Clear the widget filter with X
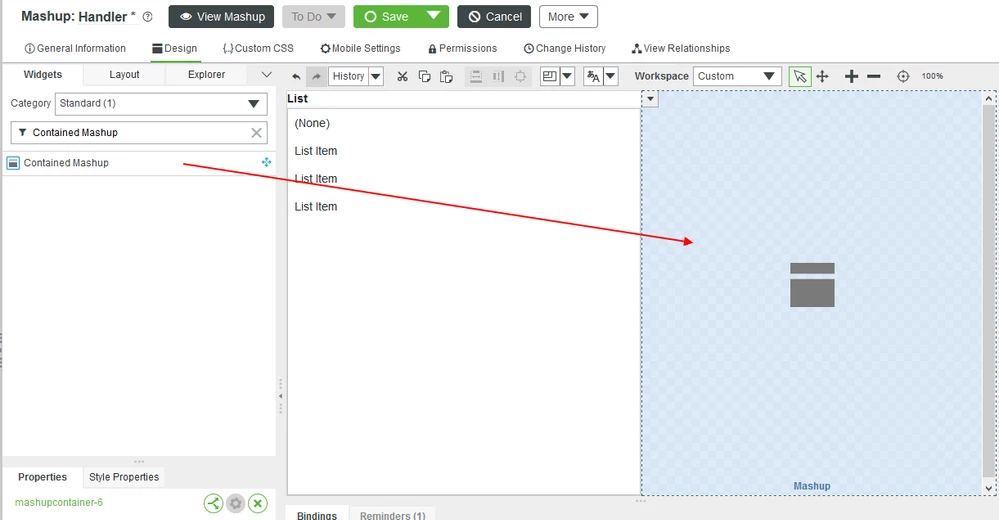Viewport: 999px width, 520px height. click(x=256, y=133)
